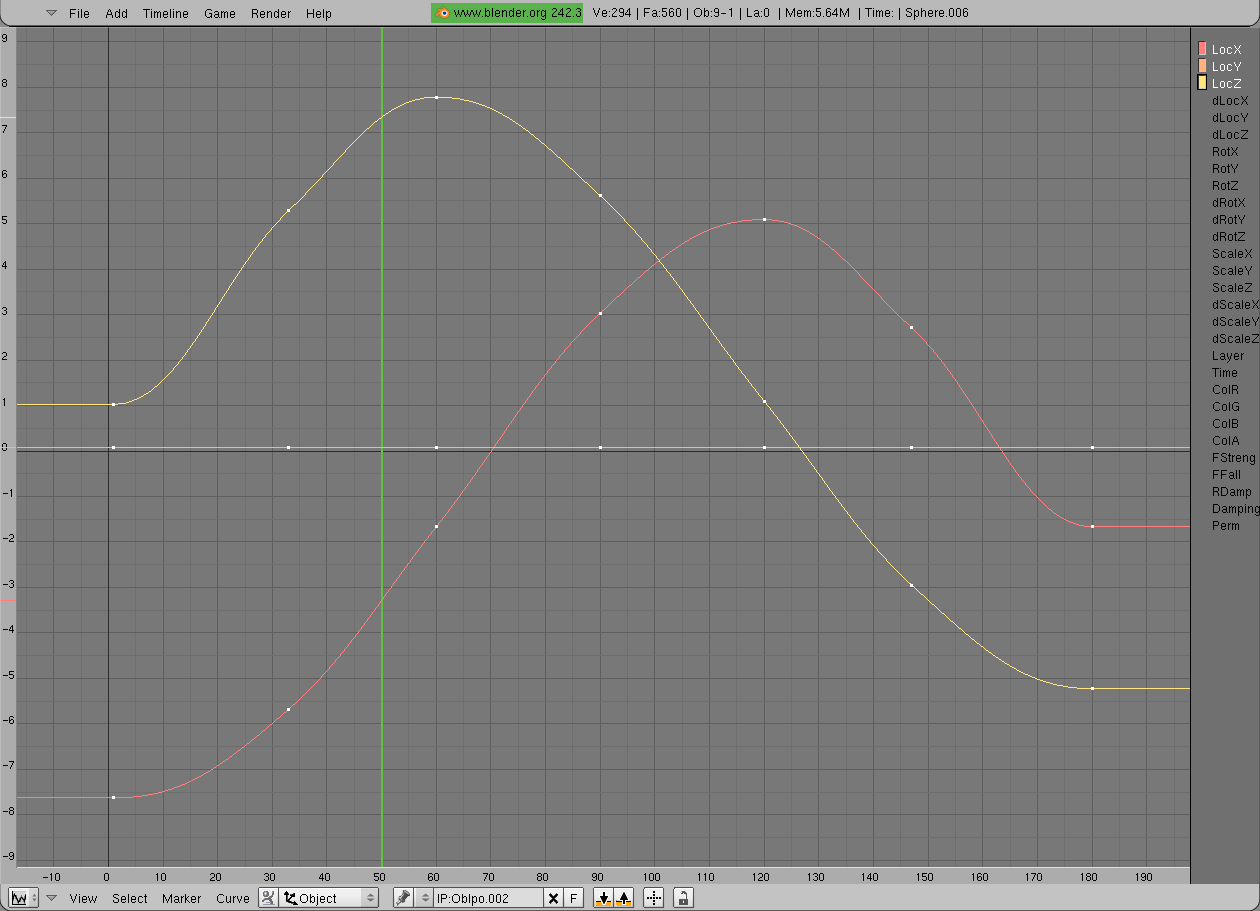Click the zoom to border icon
This screenshot has height=911, width=1260.
(x=654, y=898)
